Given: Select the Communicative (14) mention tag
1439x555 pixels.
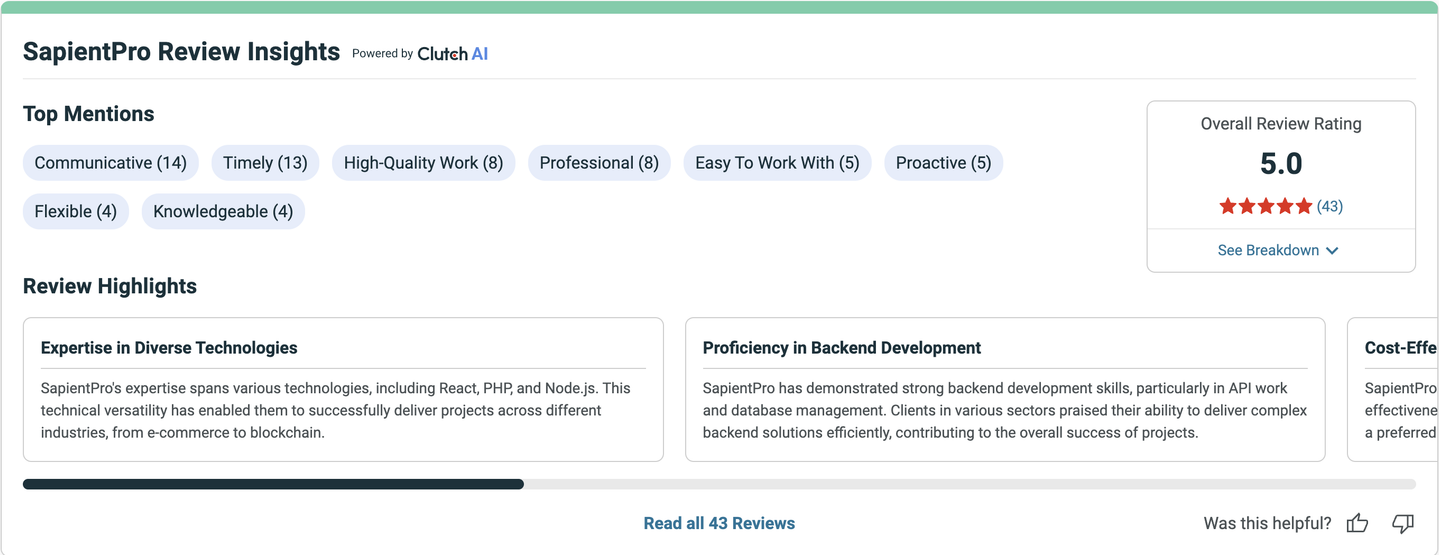Looking at the screenshot, I should (111, 163).
